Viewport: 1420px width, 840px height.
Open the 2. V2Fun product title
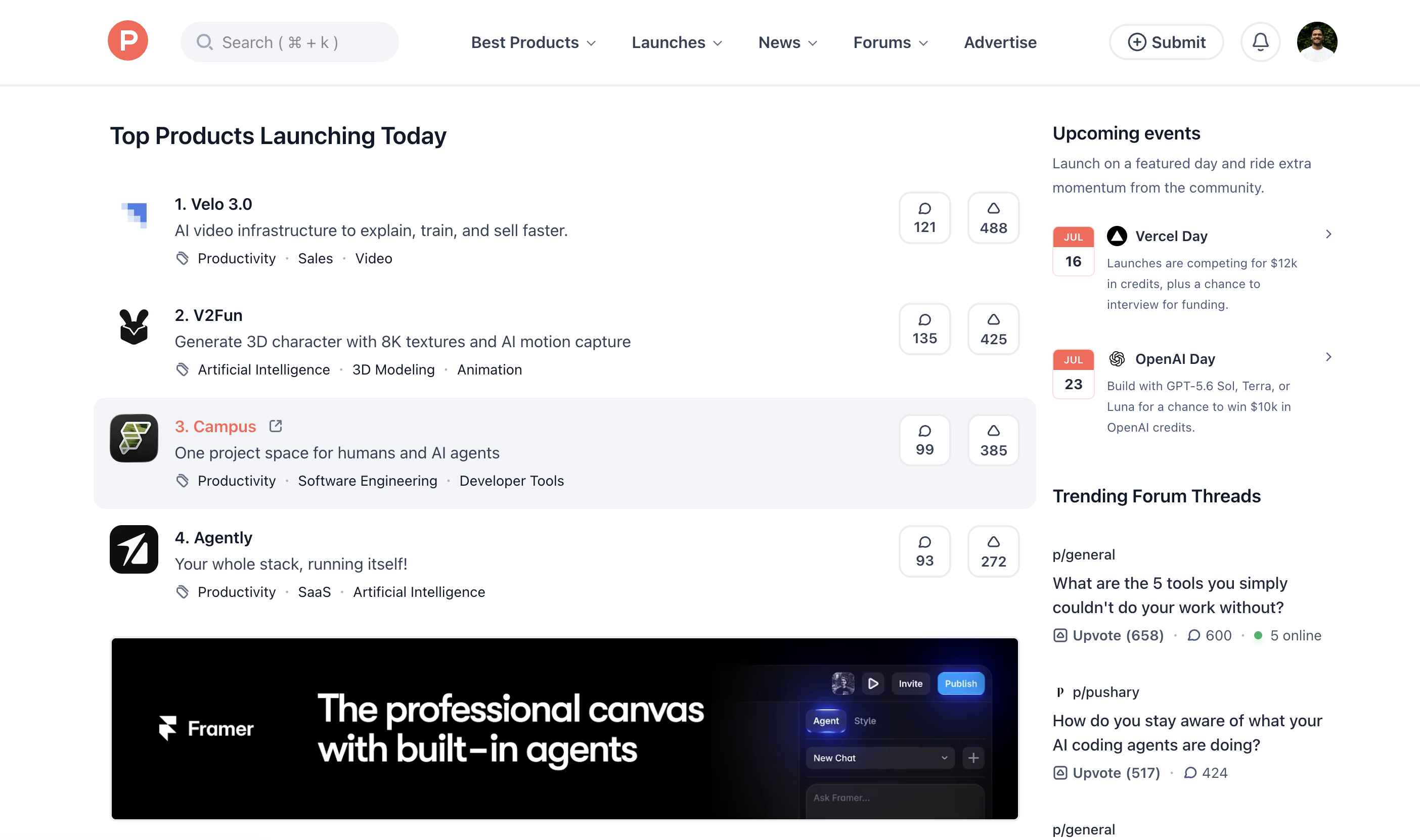pos(208,315)
